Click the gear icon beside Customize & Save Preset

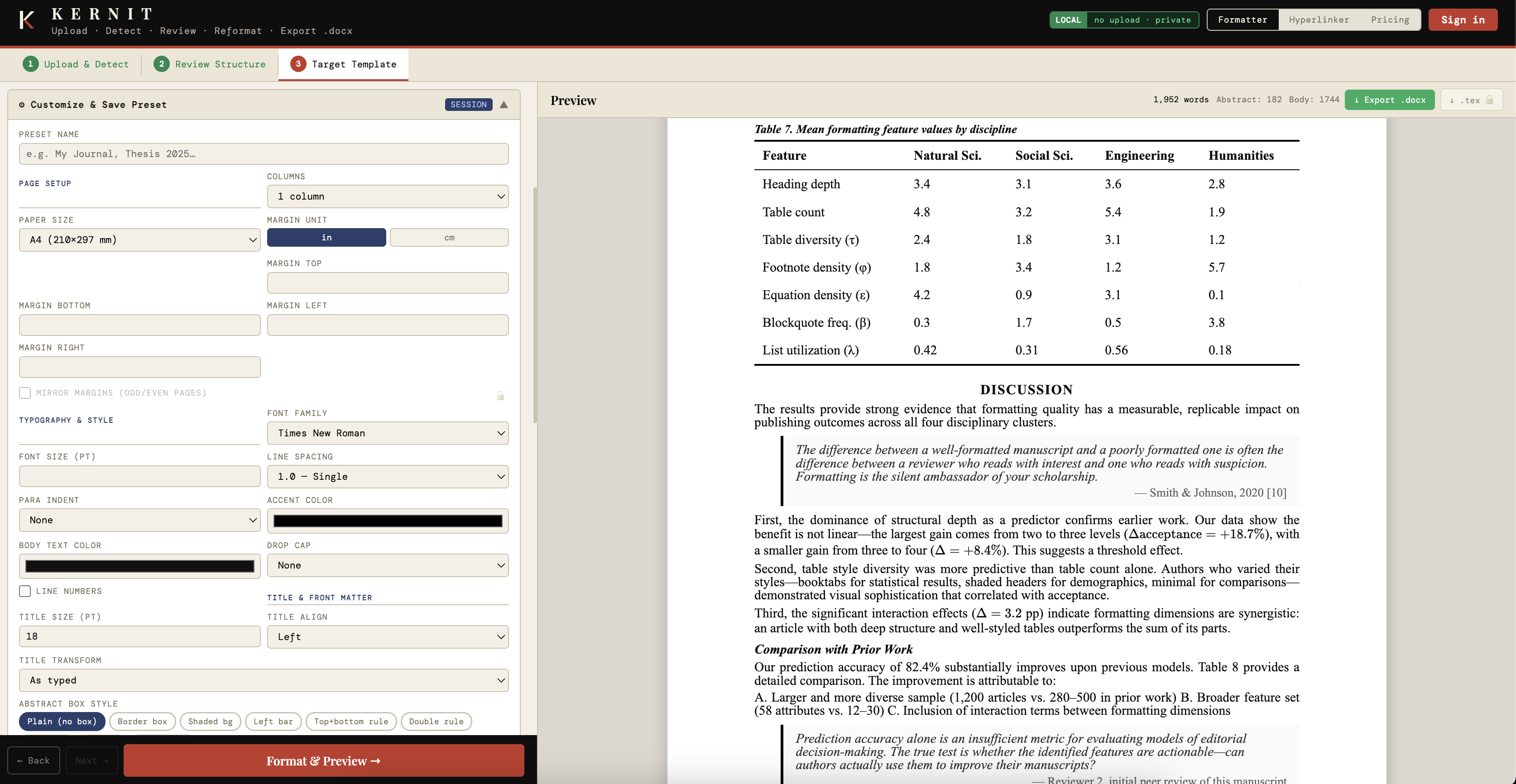tap(22, 105)
